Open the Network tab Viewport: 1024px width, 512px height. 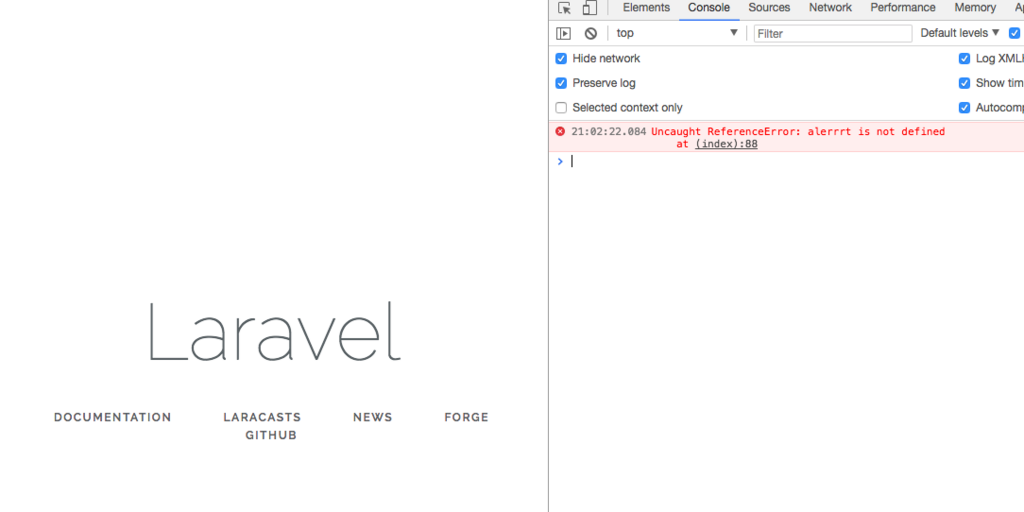[x=830, y=8]
